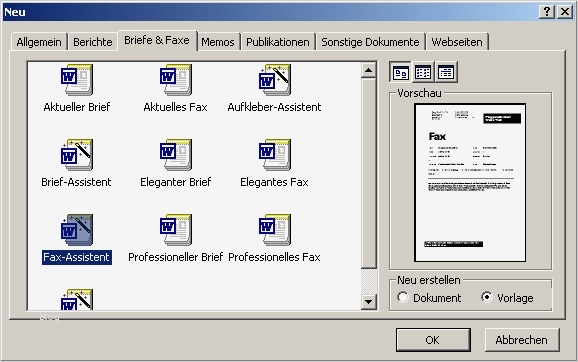Switch to large icons view

coord(400,72)
